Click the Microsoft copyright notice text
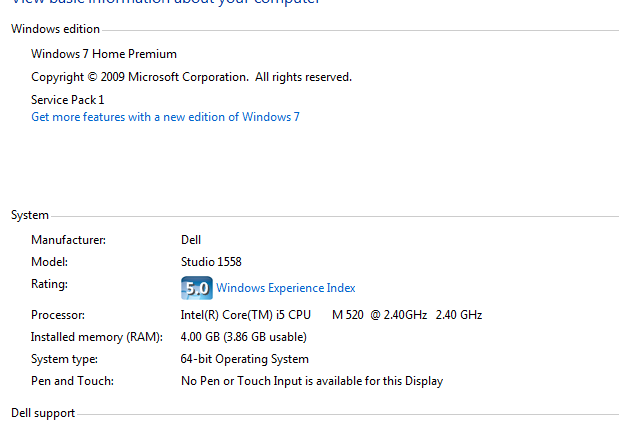This screenshot has height=424, width=619. (x=191, y=77)
